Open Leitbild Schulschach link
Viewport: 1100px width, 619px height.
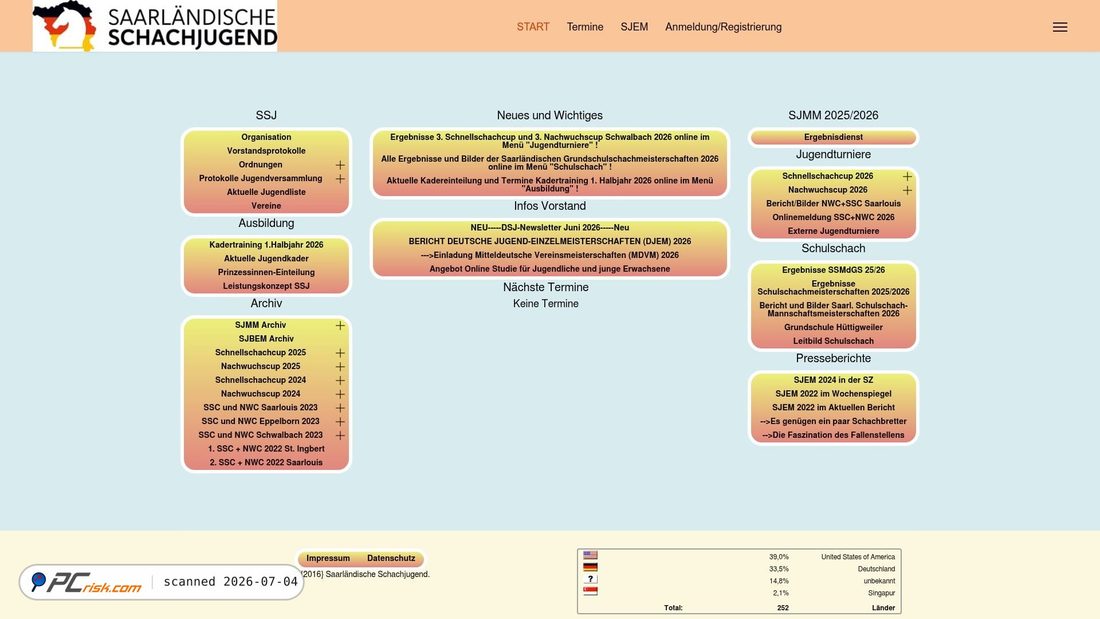click(833, 341)
